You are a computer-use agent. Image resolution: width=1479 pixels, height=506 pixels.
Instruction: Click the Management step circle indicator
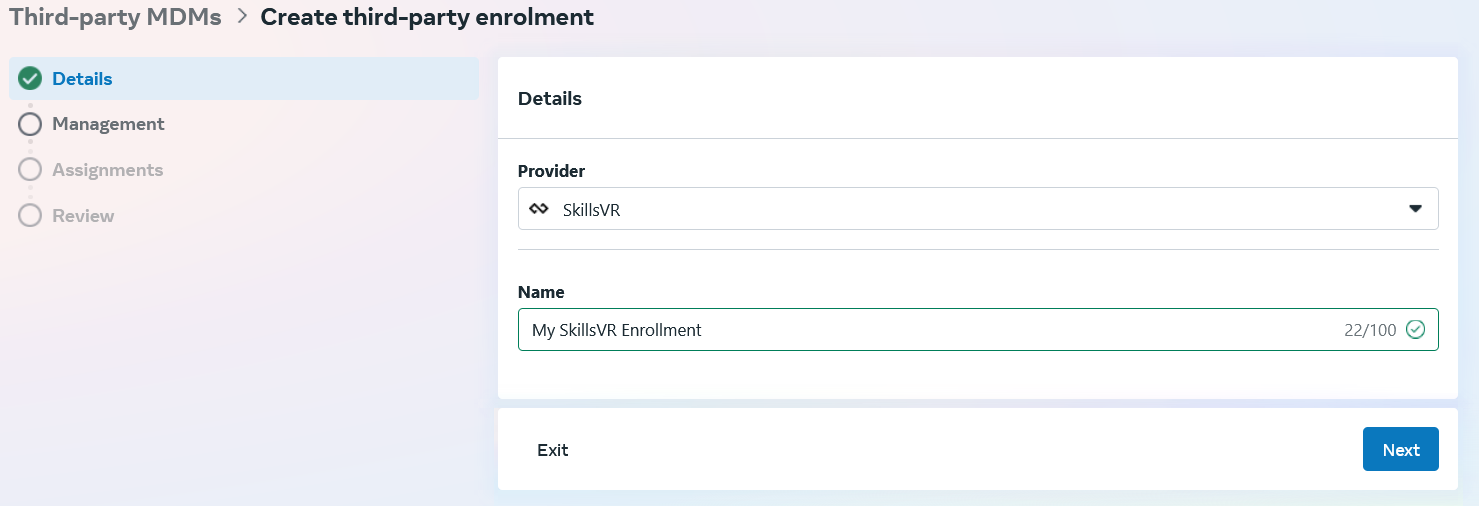click(30, 124)
